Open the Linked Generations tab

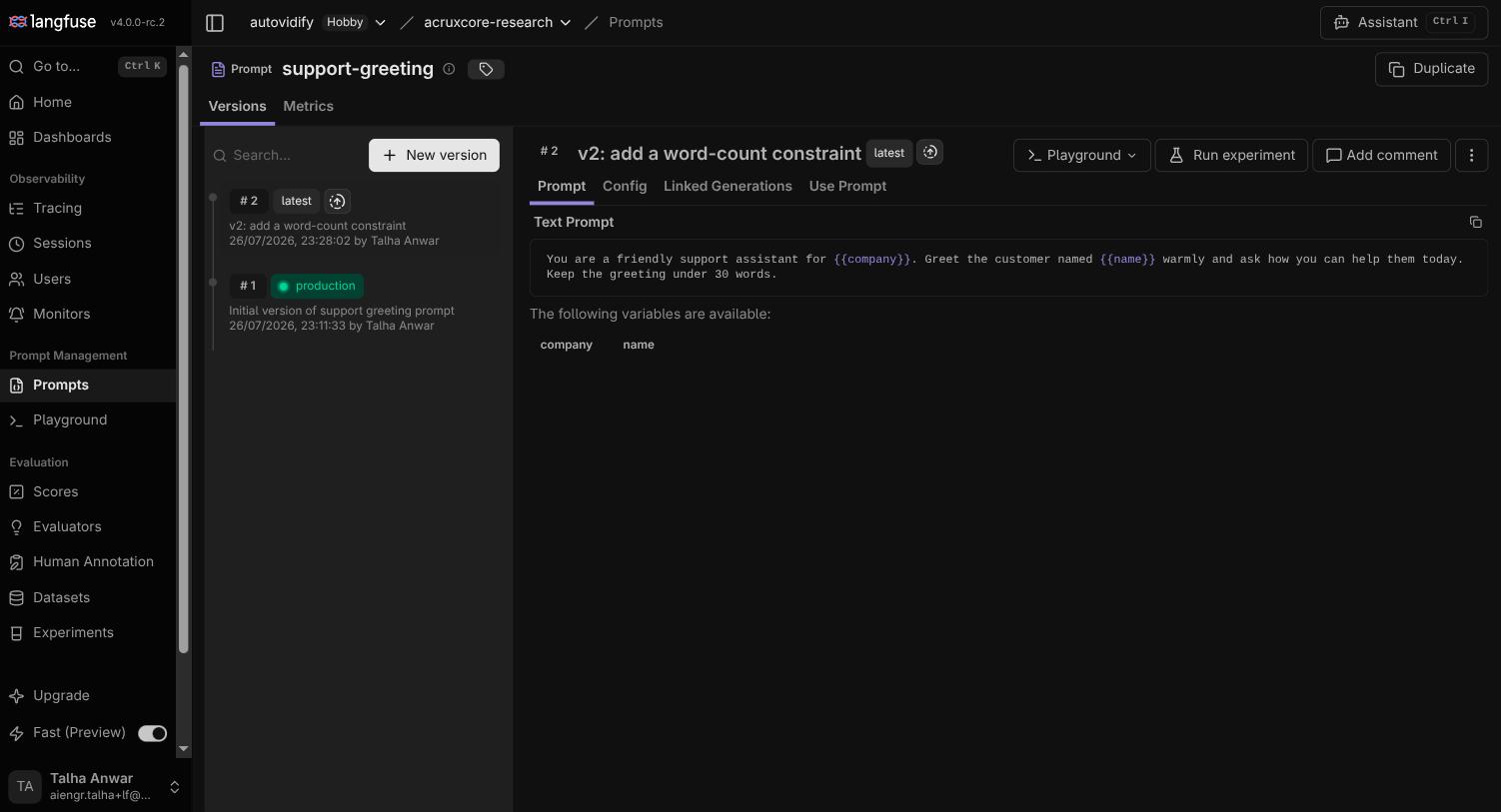pos(728,186)
